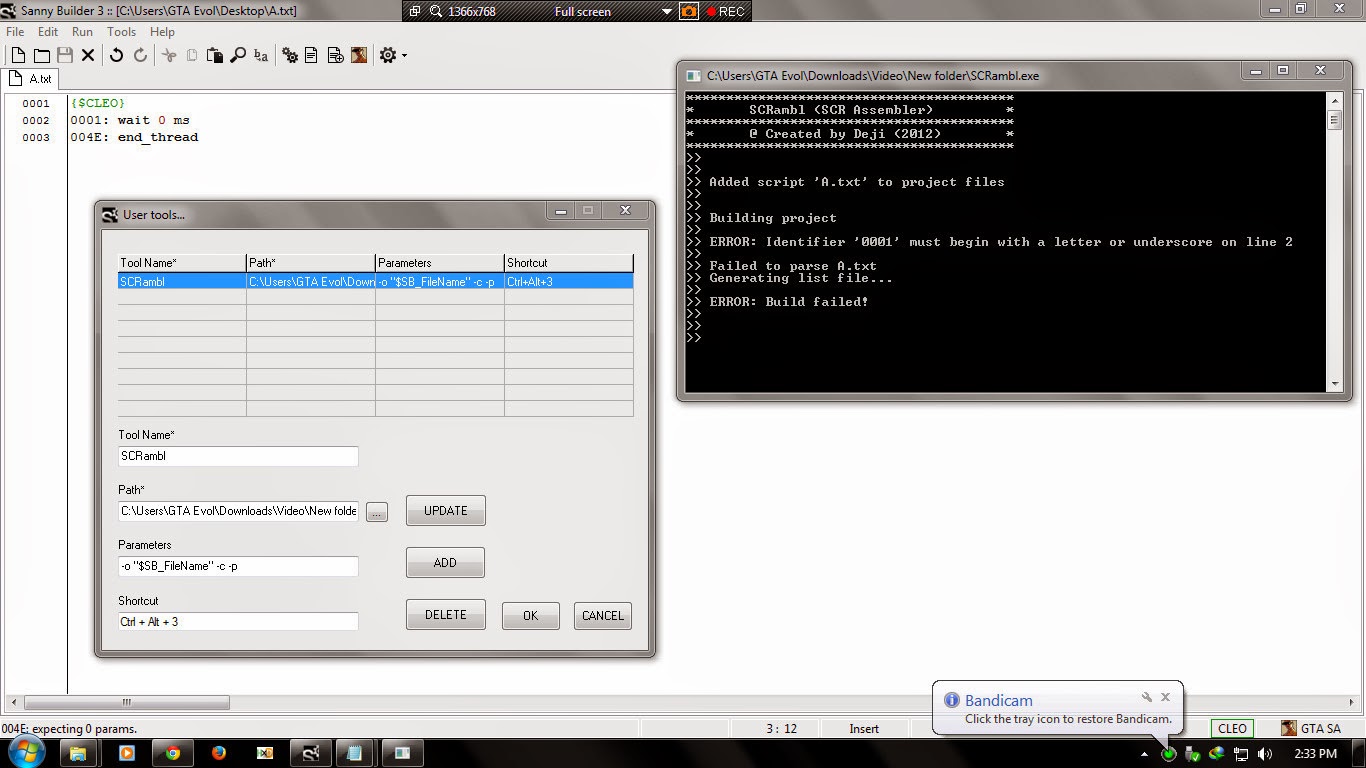Click the editor horizontal scrollbar thumb

click(127, 703)
